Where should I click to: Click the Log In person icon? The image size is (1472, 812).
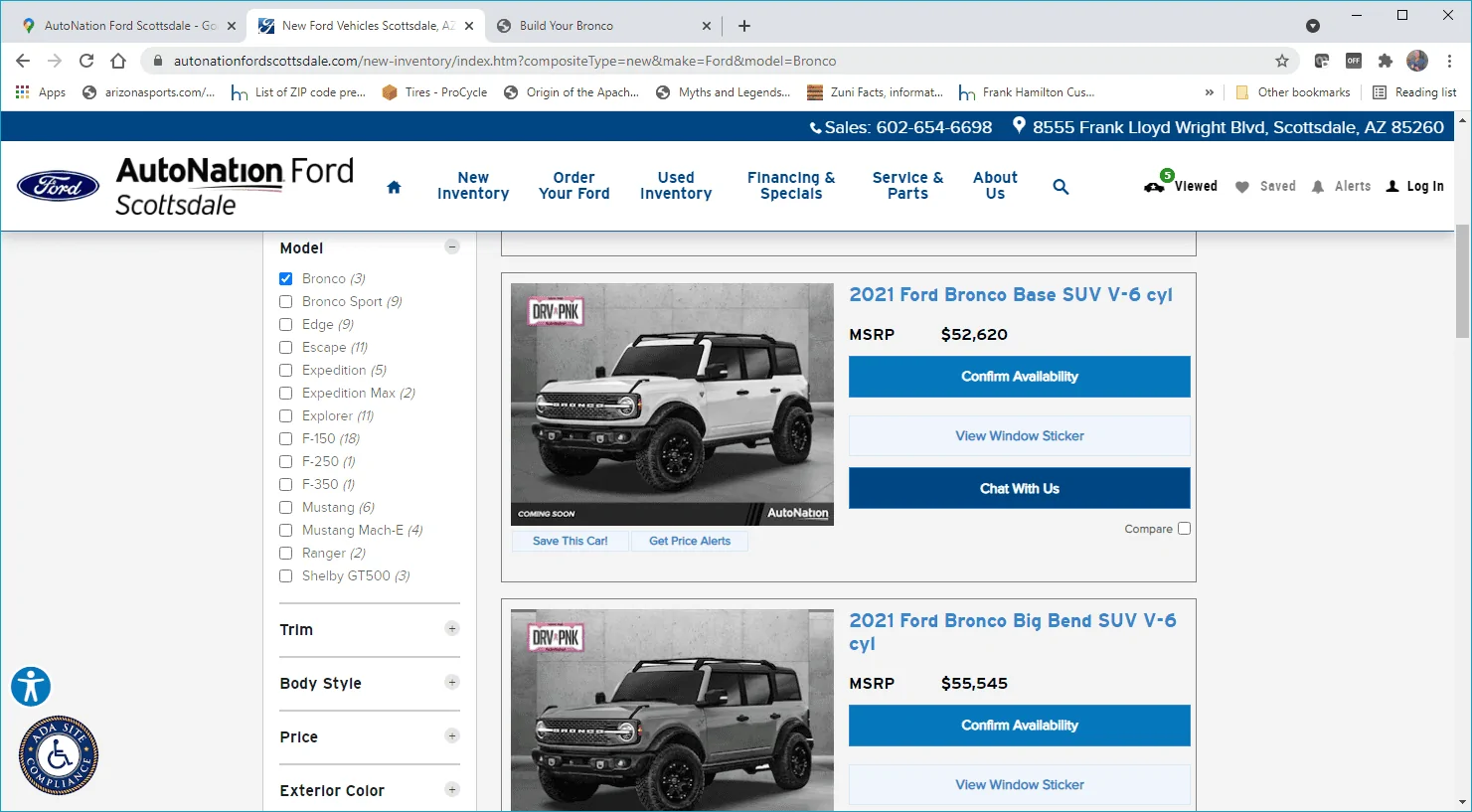[x=1392, y=186]
